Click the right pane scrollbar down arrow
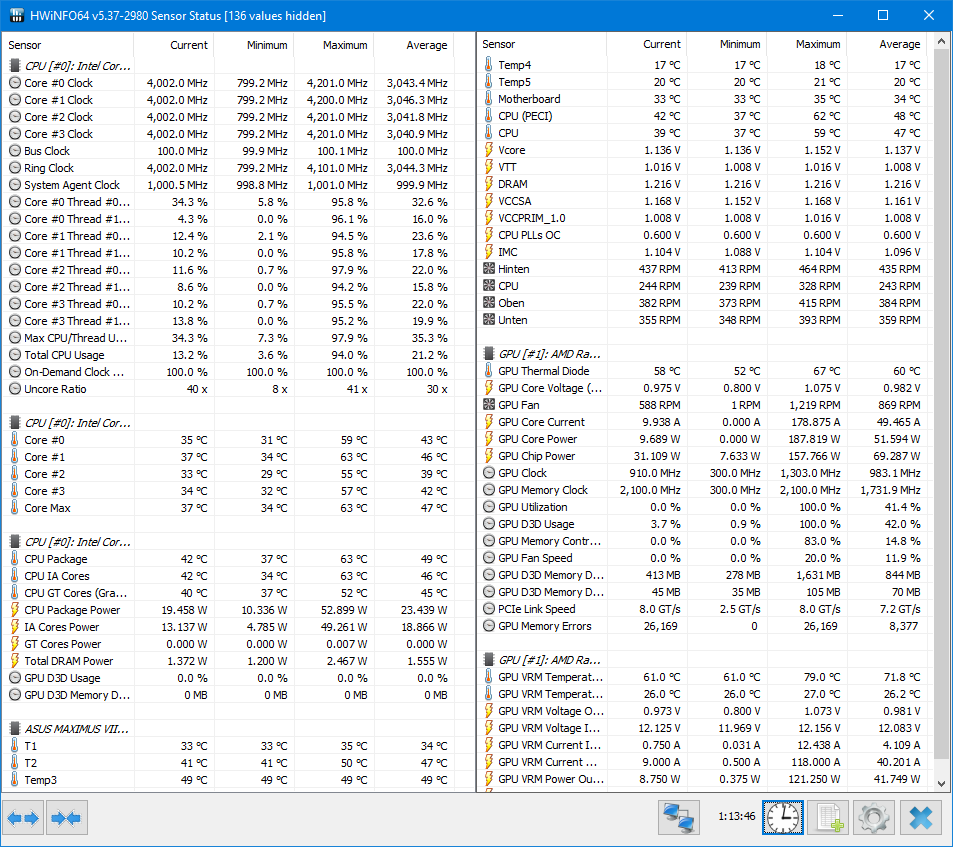Screen dimensions: 956x849 tap(941, 784)
